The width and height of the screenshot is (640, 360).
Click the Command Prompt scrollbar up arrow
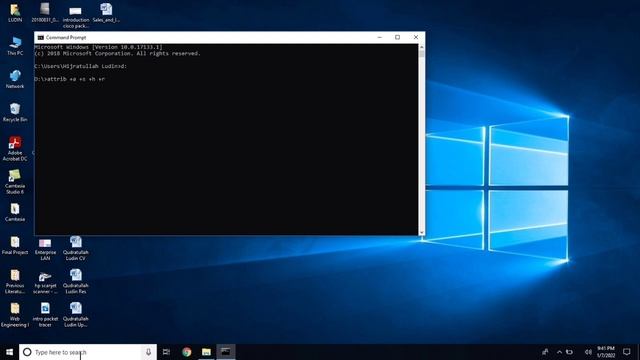click(x=422, y=47)
